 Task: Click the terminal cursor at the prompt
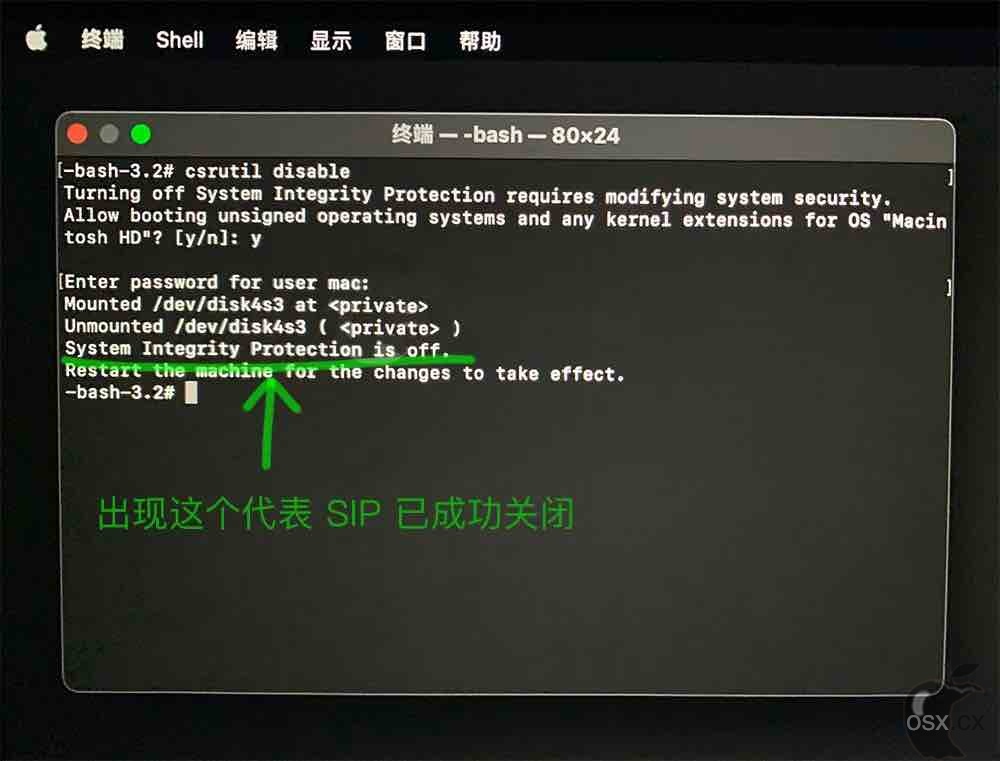tap(191, 393)
